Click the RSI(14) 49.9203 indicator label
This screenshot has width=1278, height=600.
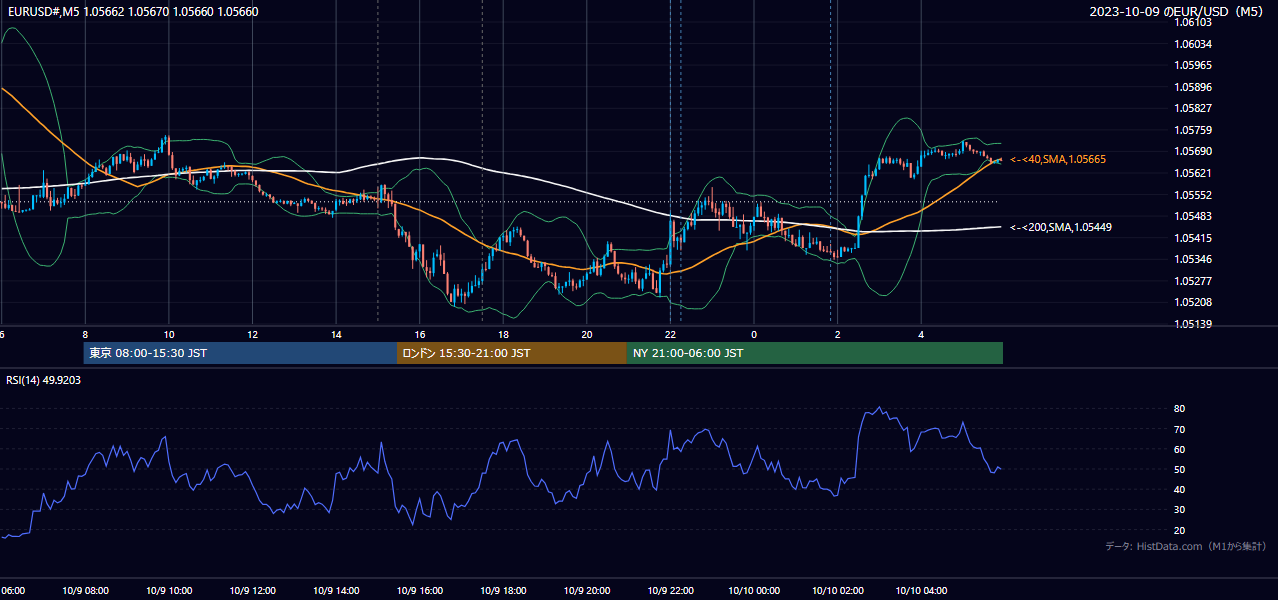tap(44, 380)
